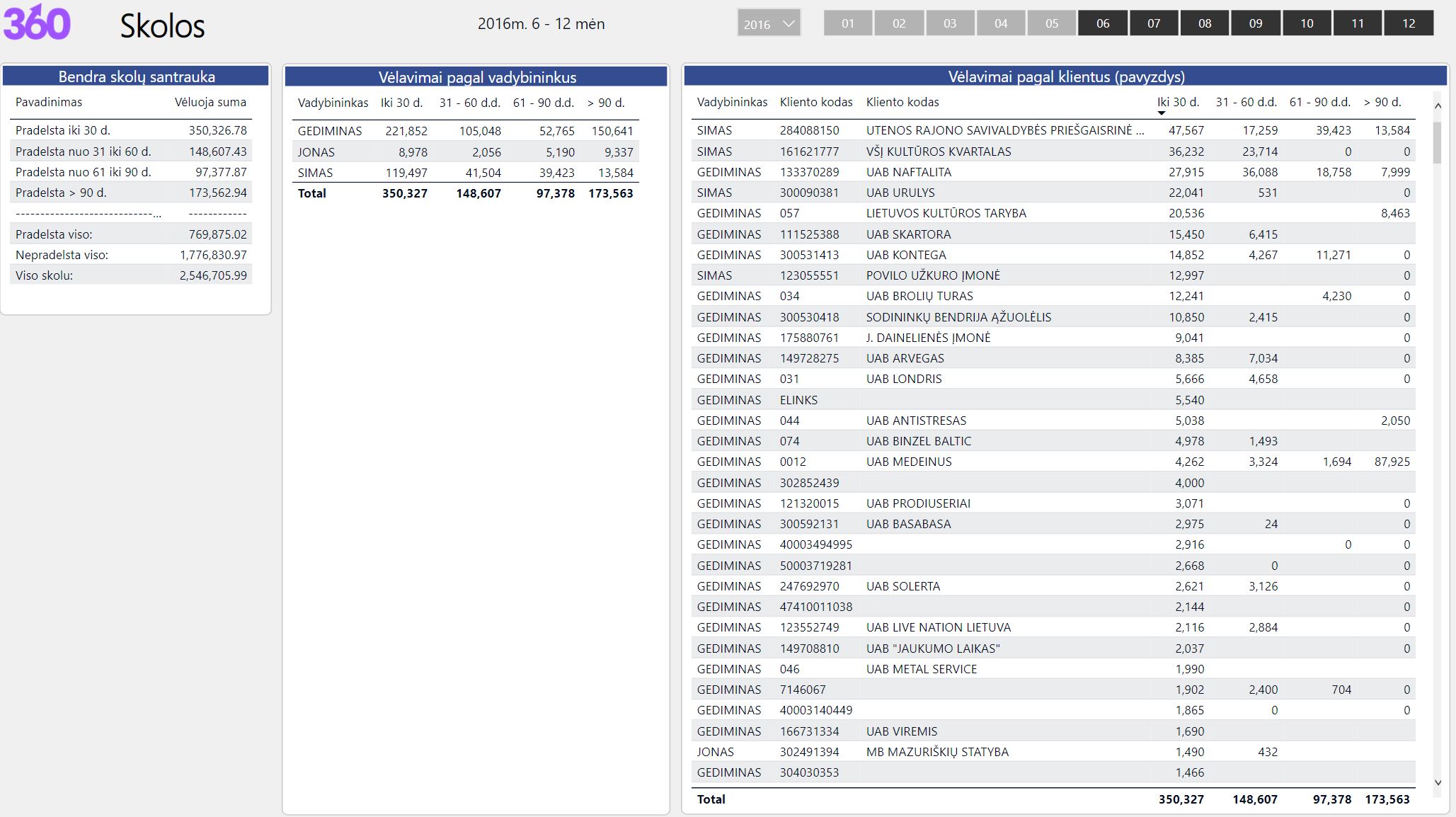The height and width of the screenshot is (817, 1456).
Task: Sort clients table by first Kliento kodas header
Action: click(816, 102)
